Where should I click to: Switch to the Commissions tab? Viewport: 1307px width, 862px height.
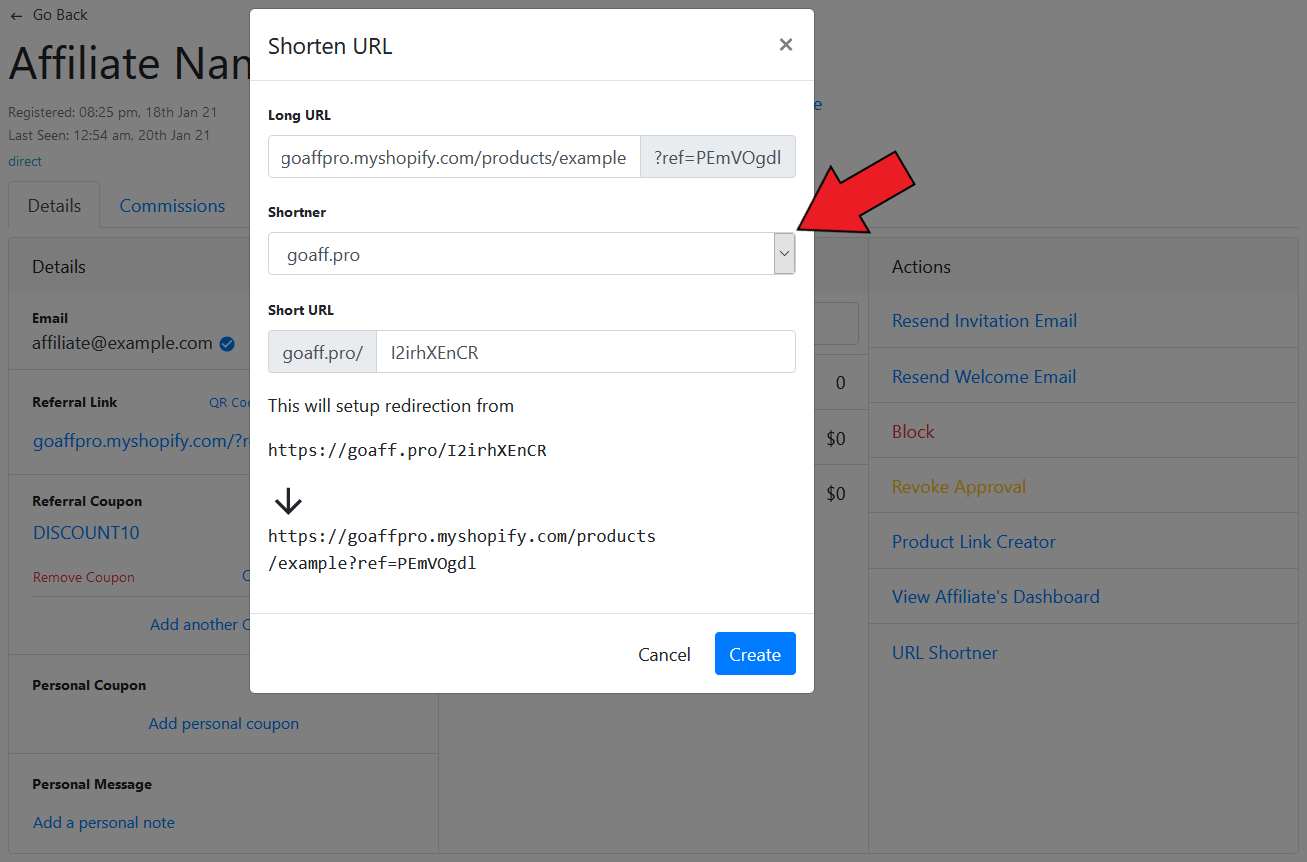[x=172, y=206]
